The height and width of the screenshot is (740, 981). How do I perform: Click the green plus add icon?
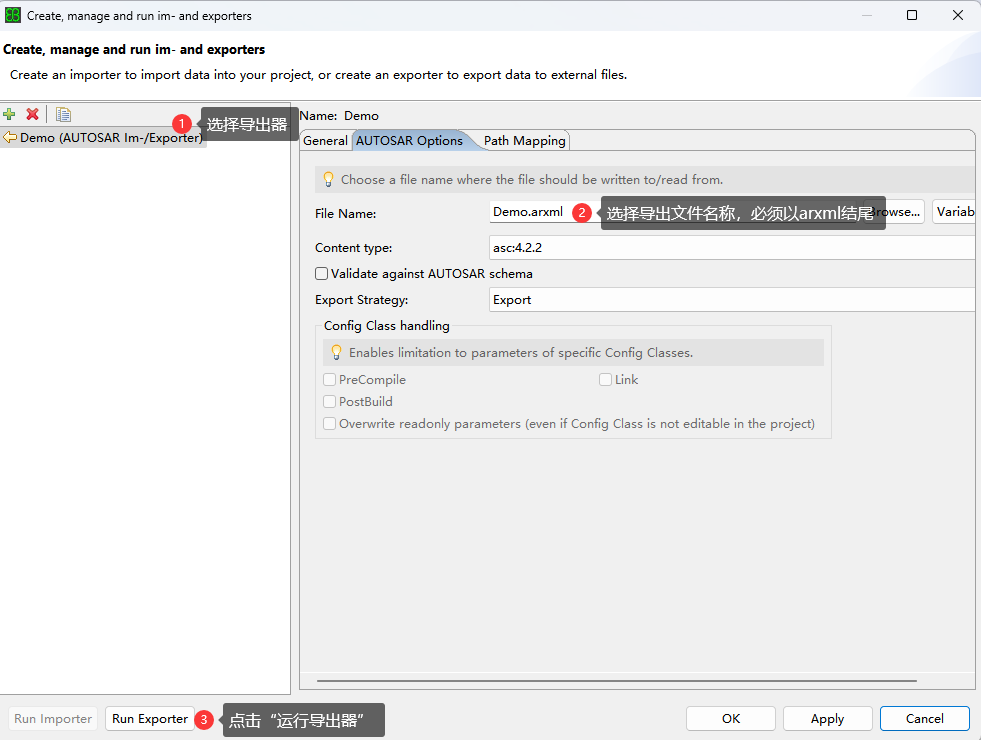point(9,115)
